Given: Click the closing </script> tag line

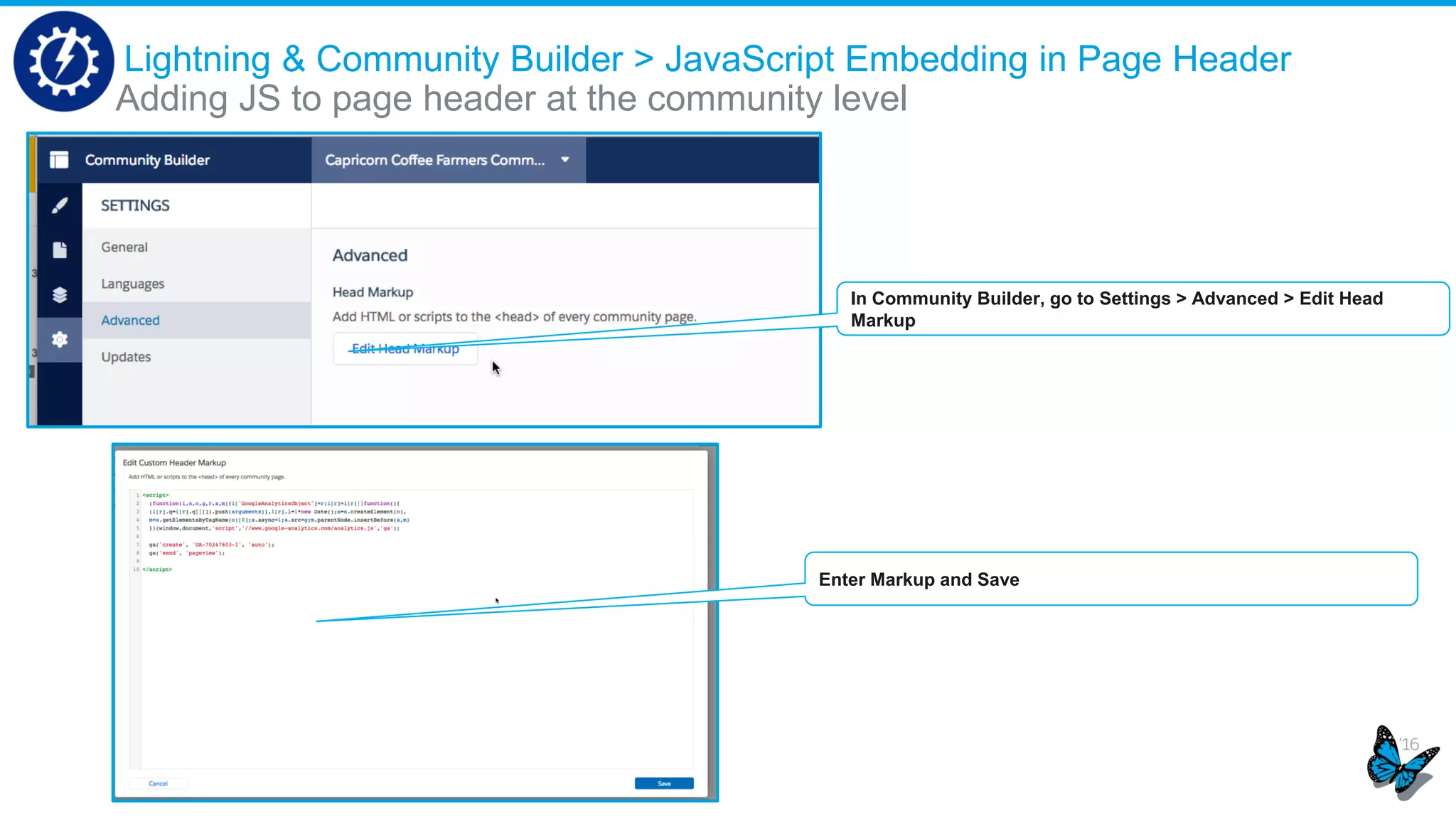Looking at the screenshot, I should click(157, 569).
